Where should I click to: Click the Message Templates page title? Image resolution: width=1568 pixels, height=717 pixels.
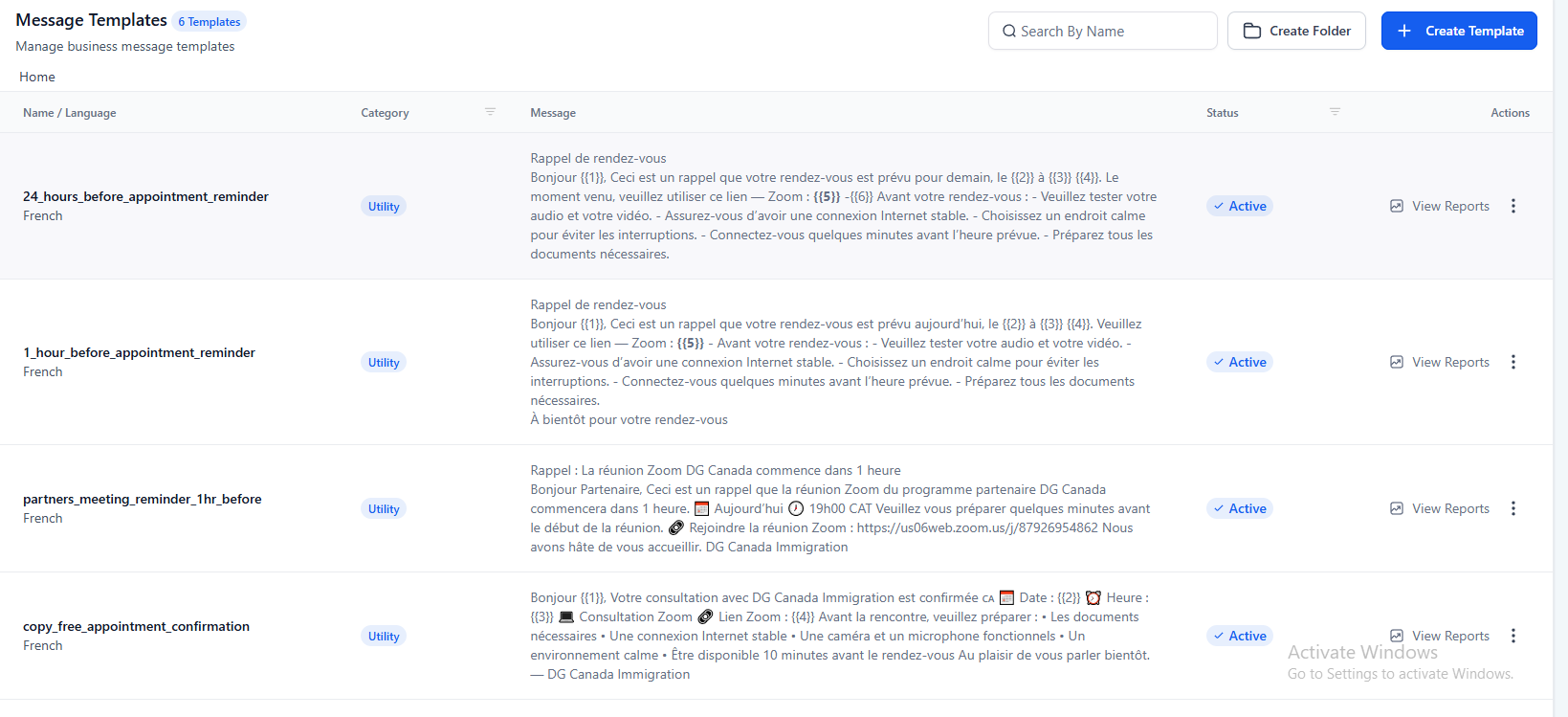tap(91, 20)
